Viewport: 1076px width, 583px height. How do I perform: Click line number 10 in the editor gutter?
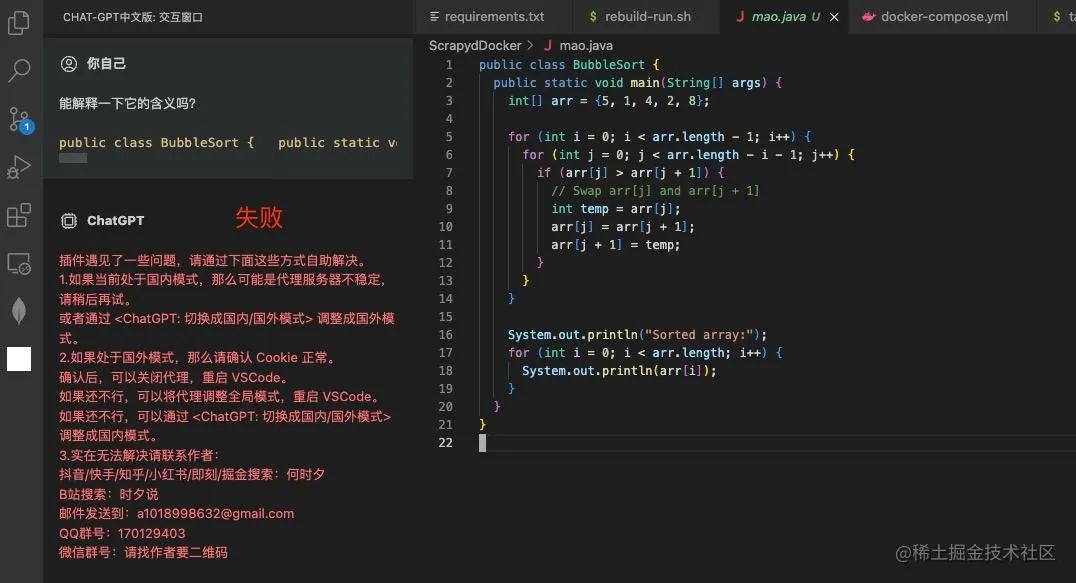444,226
